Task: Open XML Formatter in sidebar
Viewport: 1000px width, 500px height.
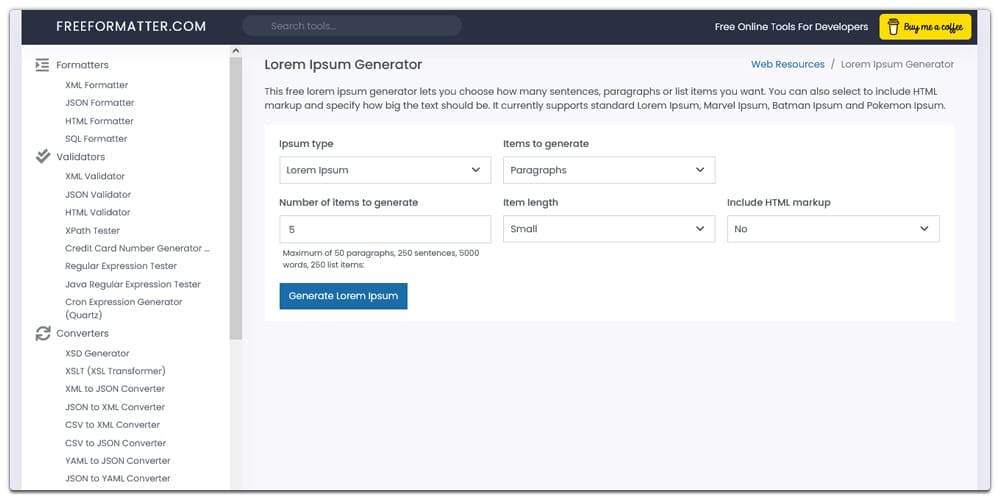Action: click(96, 85)
